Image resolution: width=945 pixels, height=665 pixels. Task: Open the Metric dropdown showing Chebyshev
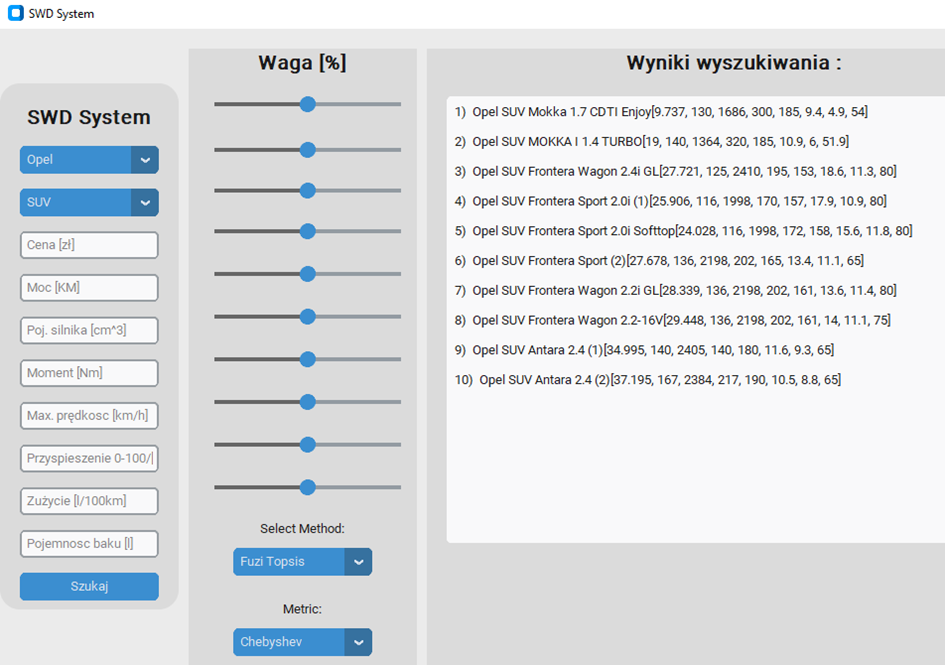coord(302,641)
